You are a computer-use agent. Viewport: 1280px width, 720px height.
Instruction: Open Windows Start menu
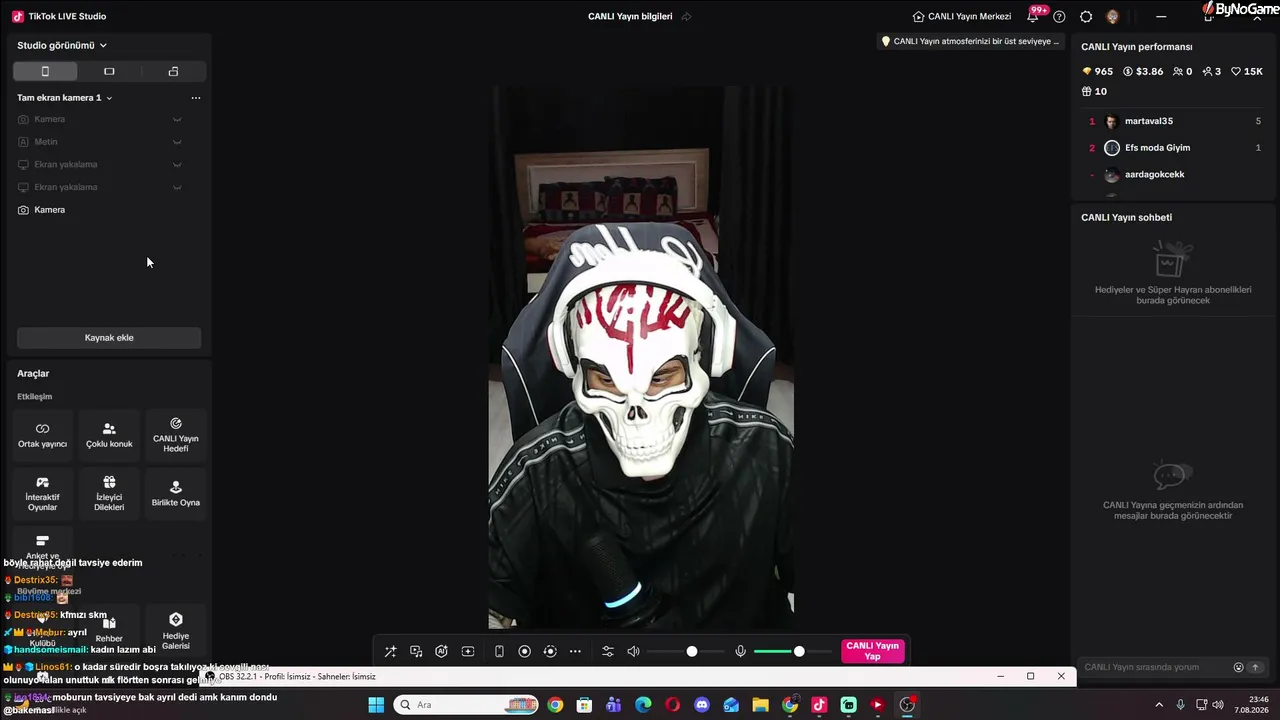pyautogui.click(x=376, y=705)
